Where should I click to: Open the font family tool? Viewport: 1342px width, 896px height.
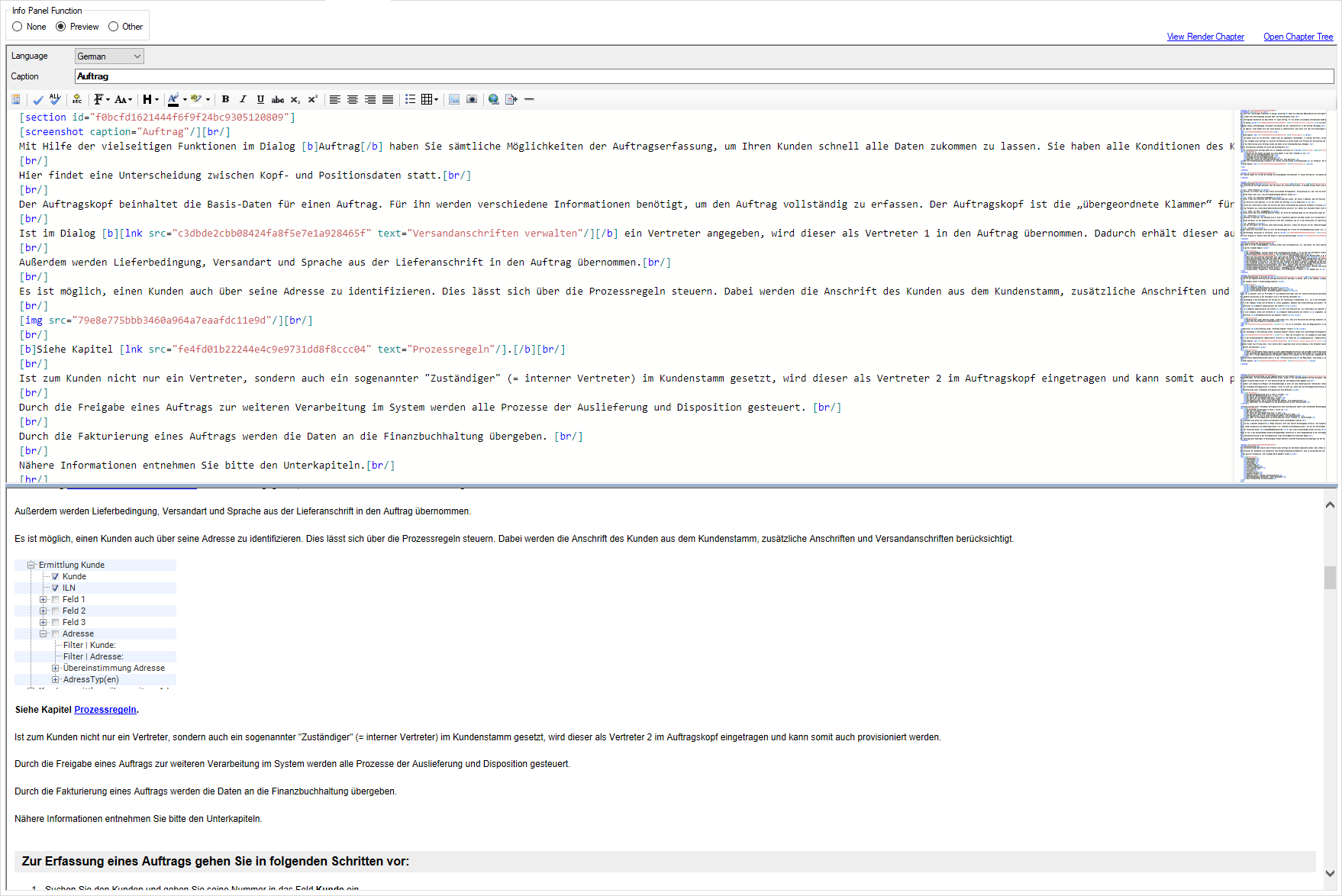98,99
